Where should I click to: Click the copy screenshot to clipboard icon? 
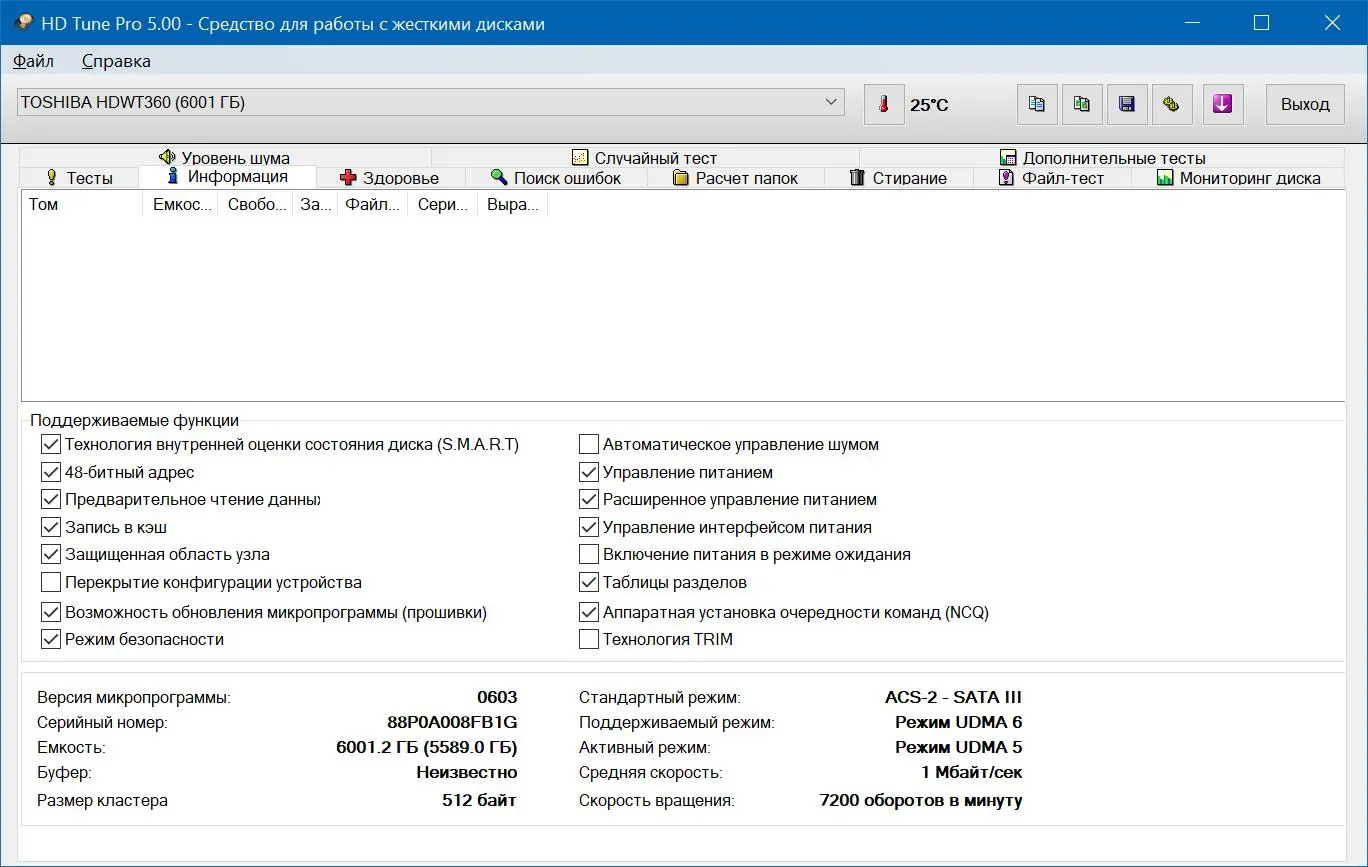click(x=1082, y=104)
